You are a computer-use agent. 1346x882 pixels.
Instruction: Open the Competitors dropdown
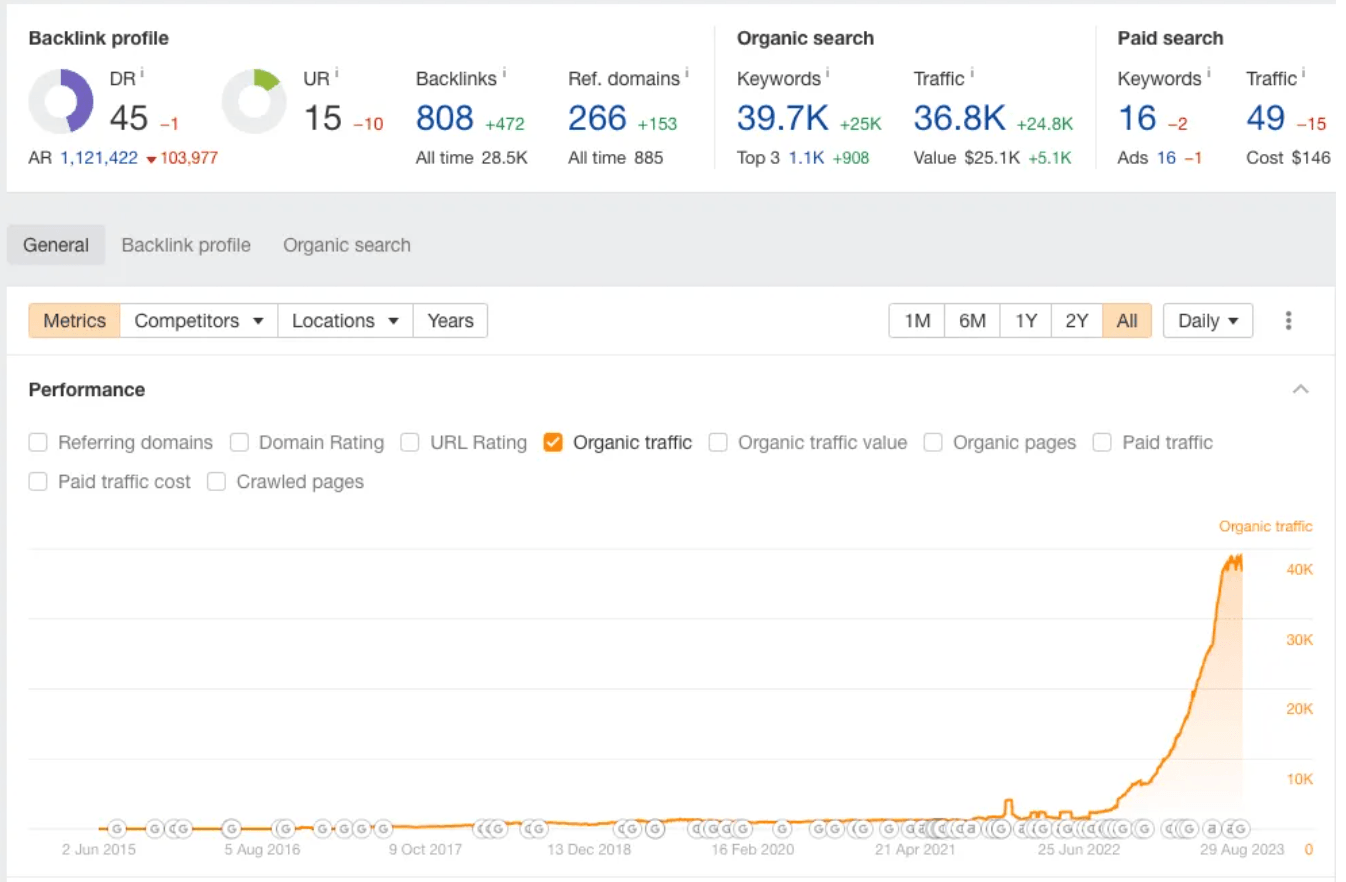point(199,321)
